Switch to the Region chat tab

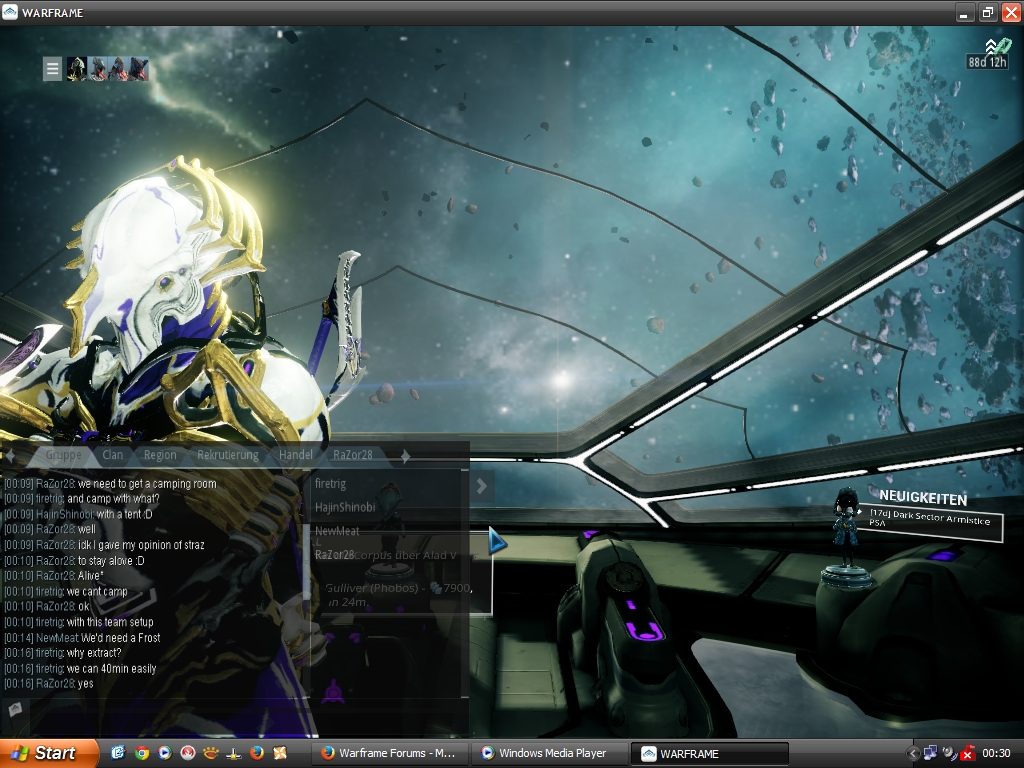(160, 455)
